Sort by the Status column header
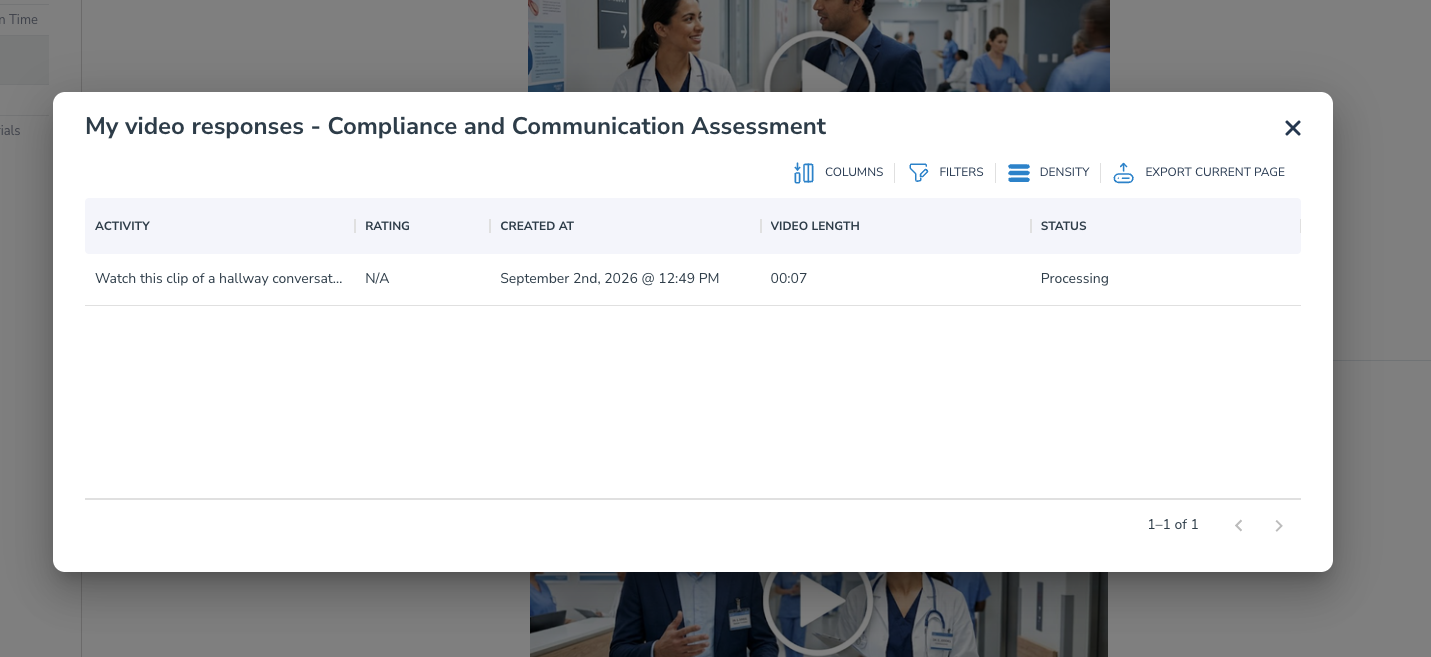 click(1063, 226)
